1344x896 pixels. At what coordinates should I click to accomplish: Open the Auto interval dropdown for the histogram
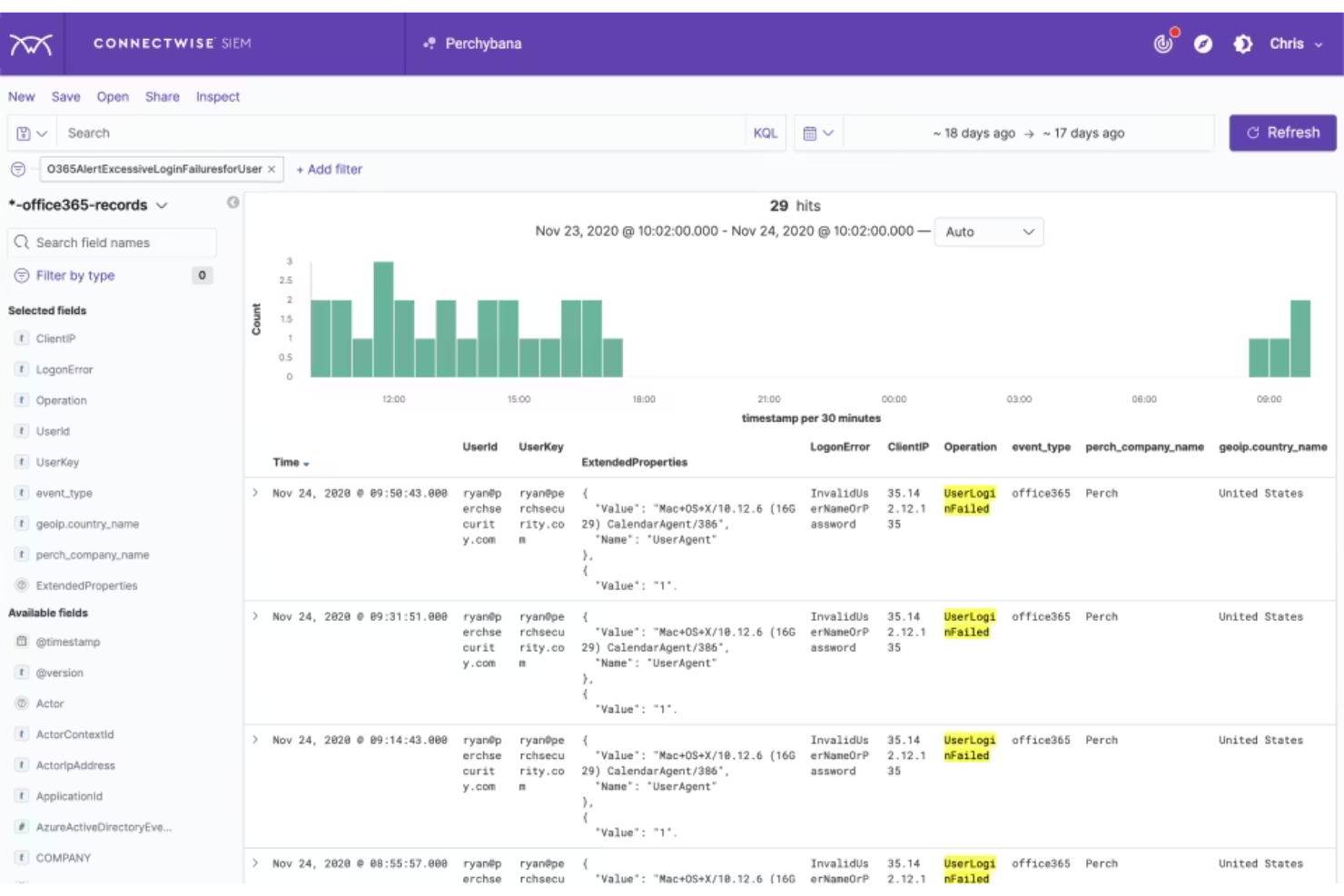[x=989, y=232]
